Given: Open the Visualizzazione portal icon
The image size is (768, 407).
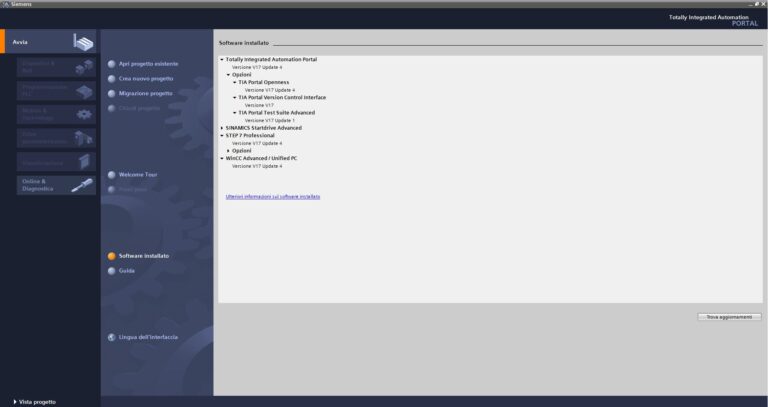Looking at the screenshot, I should [84, 162].
